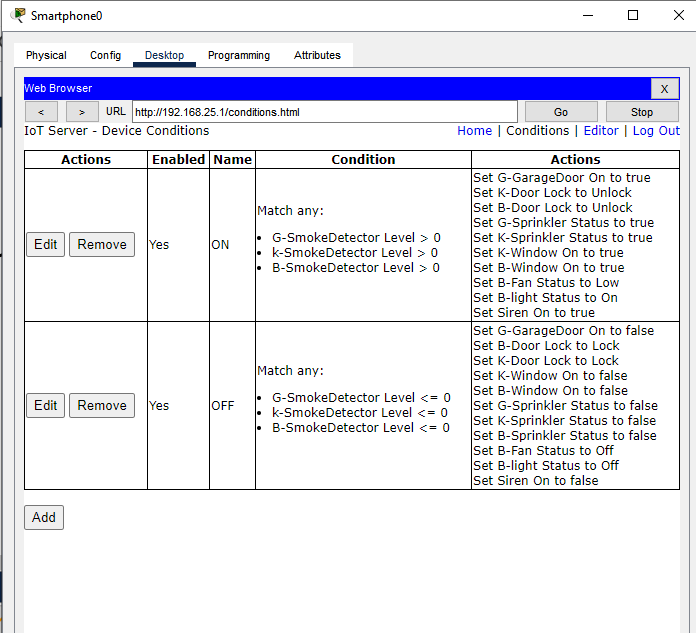Viewport: 696px width, 633px height.
Task: Open the Physical tab
Action: click(46, 55)
